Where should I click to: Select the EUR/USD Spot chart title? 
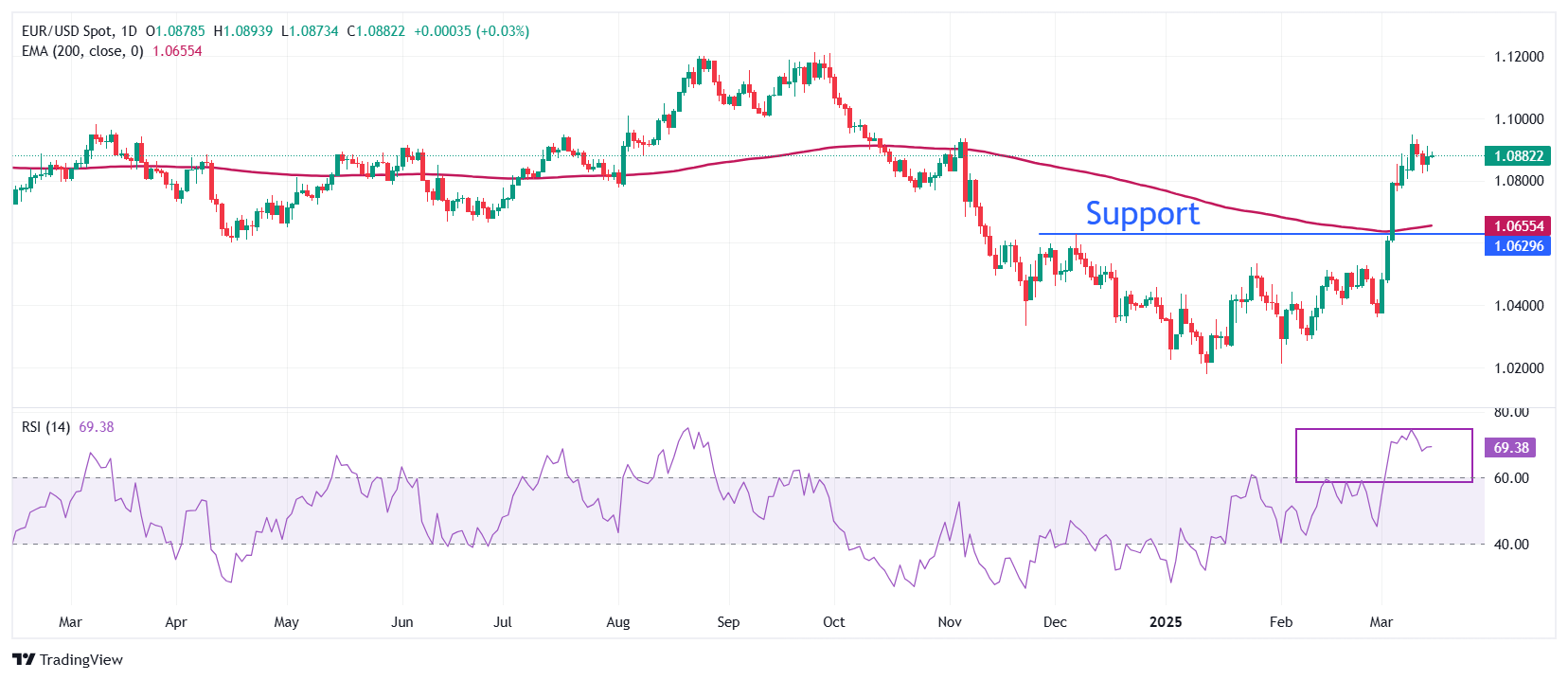[x=80, y=31]
